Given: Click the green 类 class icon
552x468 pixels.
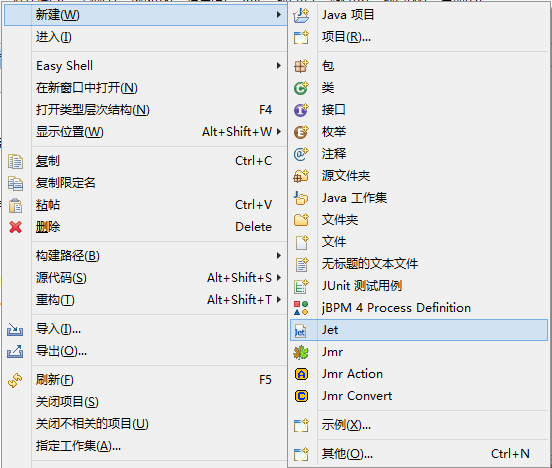Looking at the screenshot, I should click(301, 88).
